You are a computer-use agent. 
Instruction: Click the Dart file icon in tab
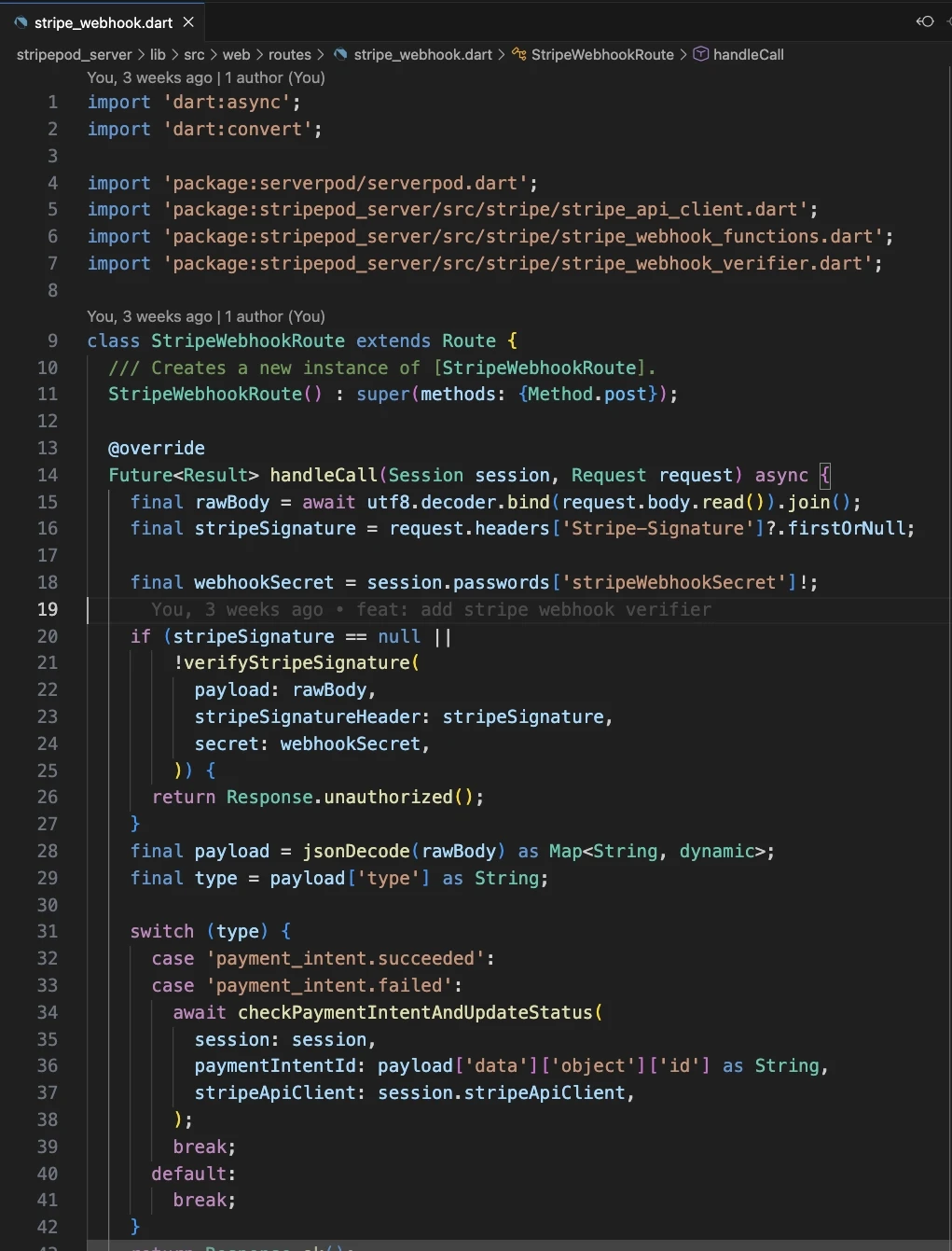(21, 21)
